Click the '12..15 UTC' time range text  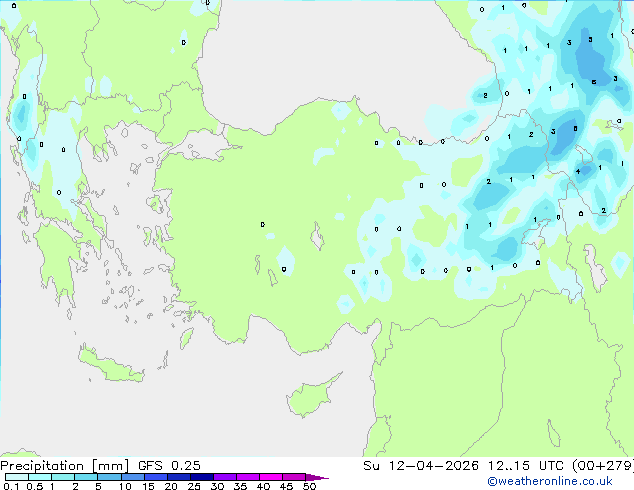(525, 466)
